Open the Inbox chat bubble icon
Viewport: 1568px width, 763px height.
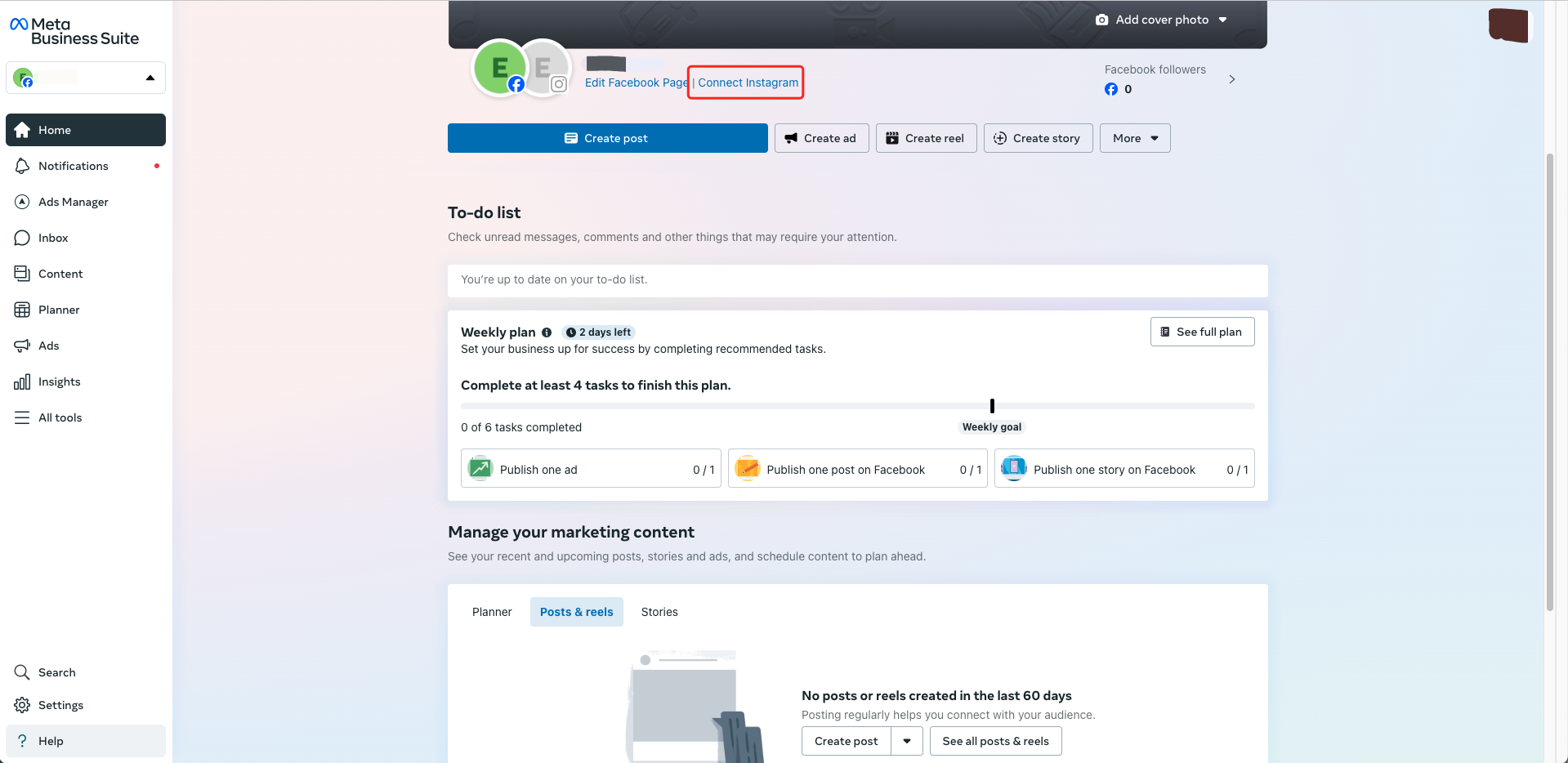[x=22, y=238]
